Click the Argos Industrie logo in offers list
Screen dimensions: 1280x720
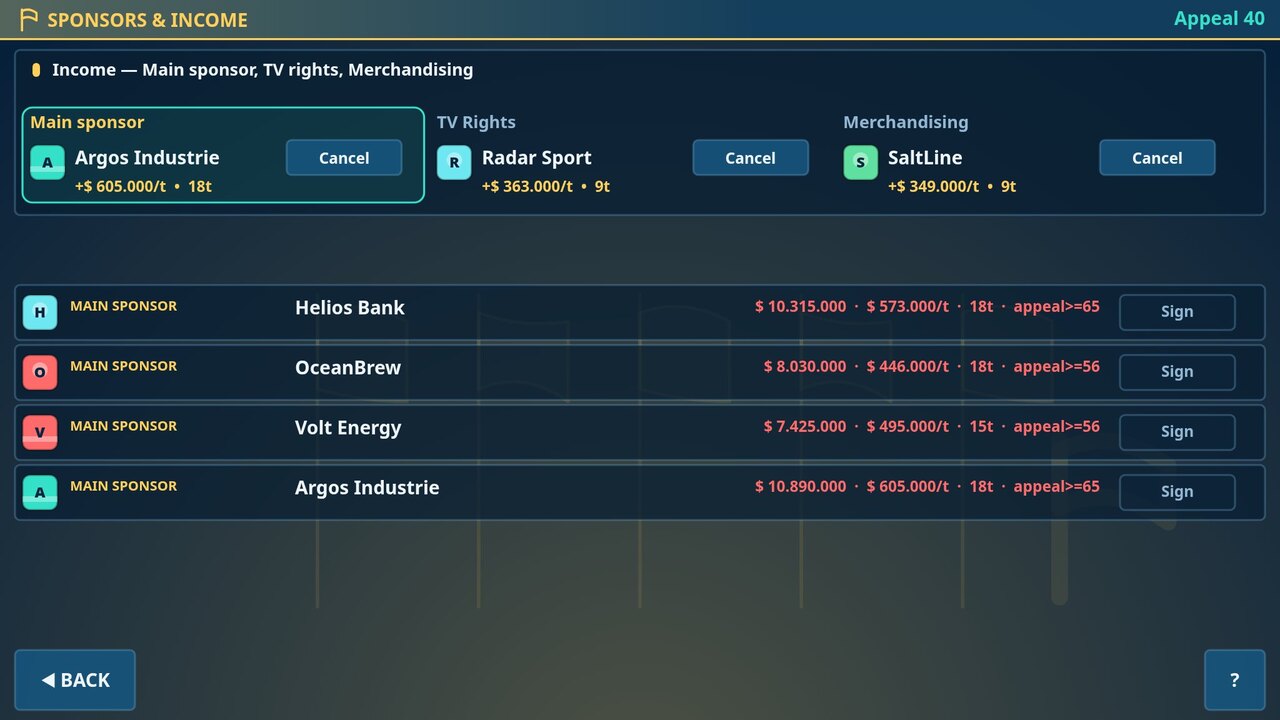click(x=40, y=492)
